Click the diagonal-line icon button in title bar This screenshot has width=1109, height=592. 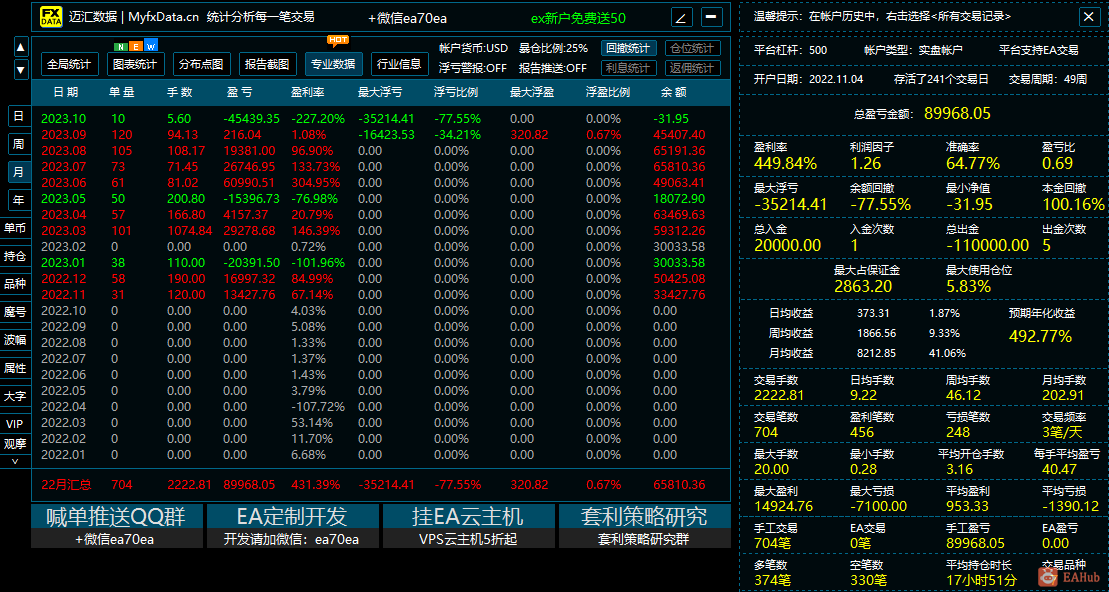point(681,17)
